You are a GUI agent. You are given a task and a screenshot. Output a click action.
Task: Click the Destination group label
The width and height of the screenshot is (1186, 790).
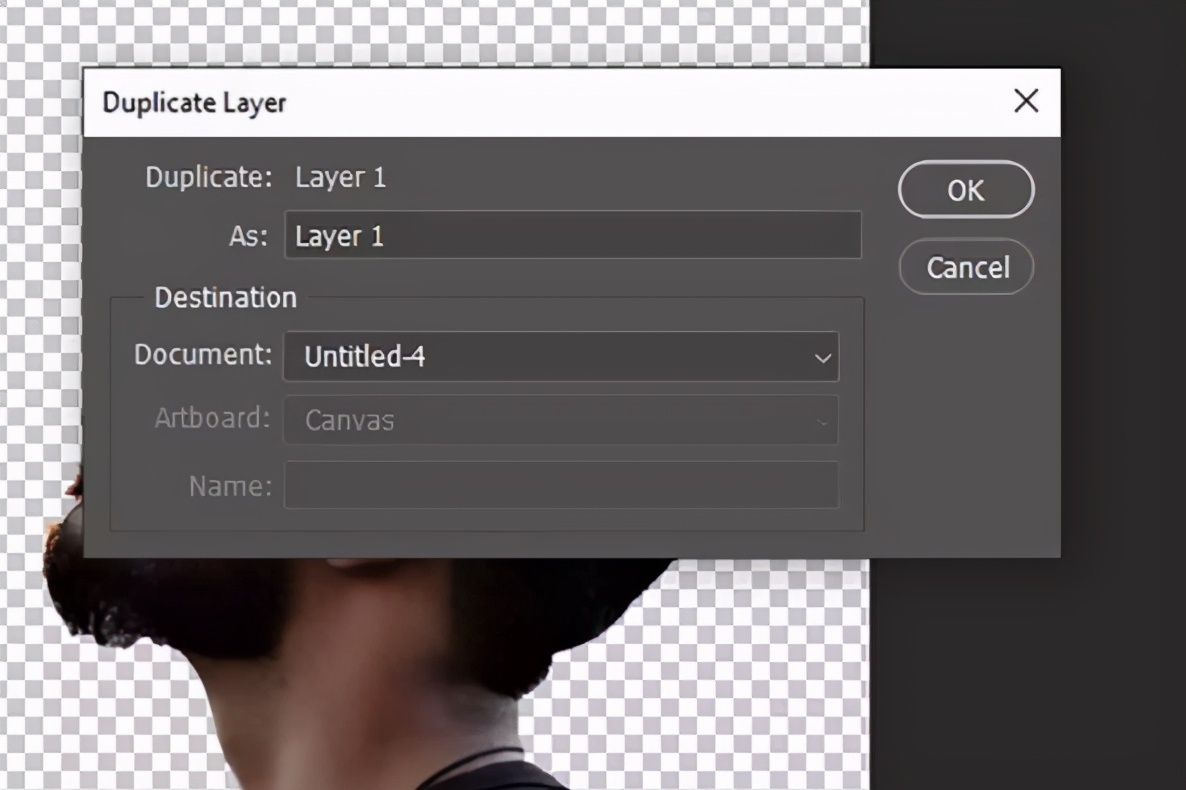pyautogui.click(x=225, y=298)
